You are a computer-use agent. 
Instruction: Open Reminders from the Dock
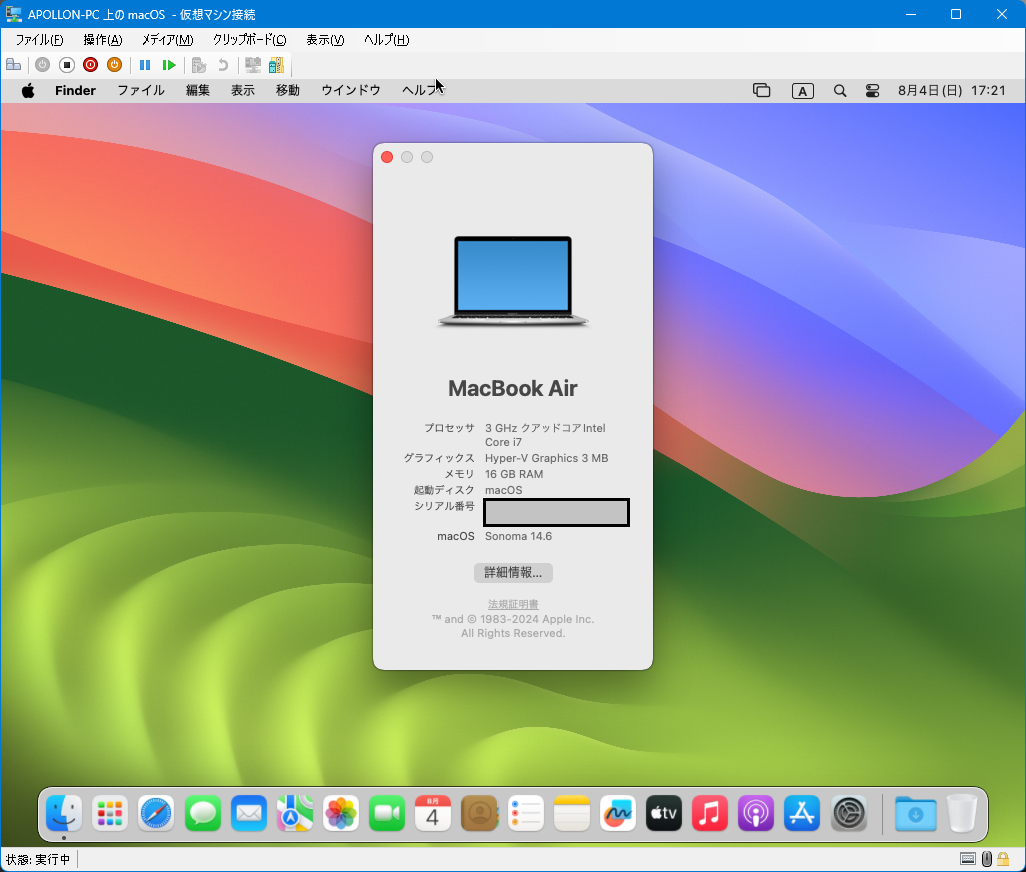(x=525, y=814)
